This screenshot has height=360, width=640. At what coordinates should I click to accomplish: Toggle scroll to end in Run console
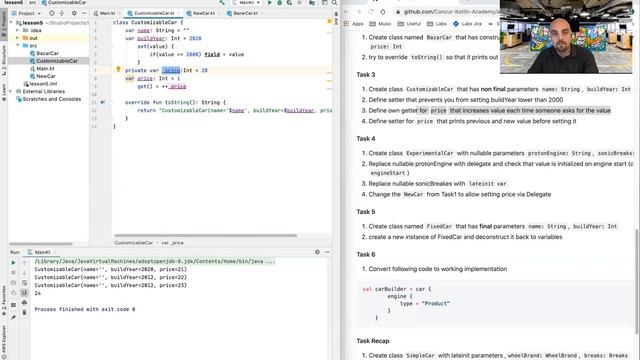coord(24,293)
